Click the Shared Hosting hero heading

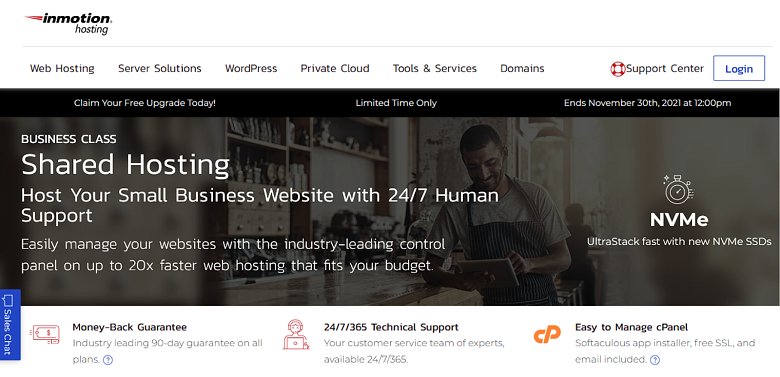(125, 164)
